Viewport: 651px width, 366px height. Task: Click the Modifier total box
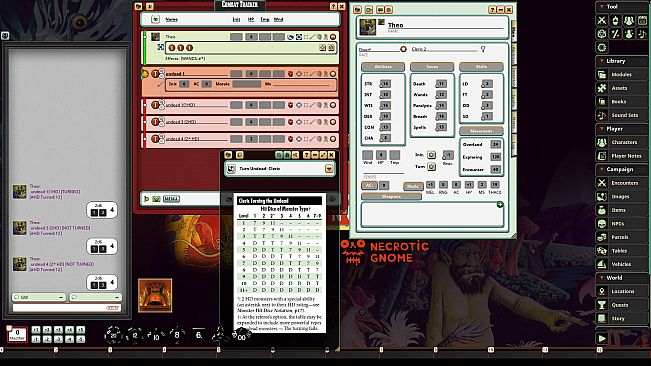pyautogui.click(x=17, y=334)
